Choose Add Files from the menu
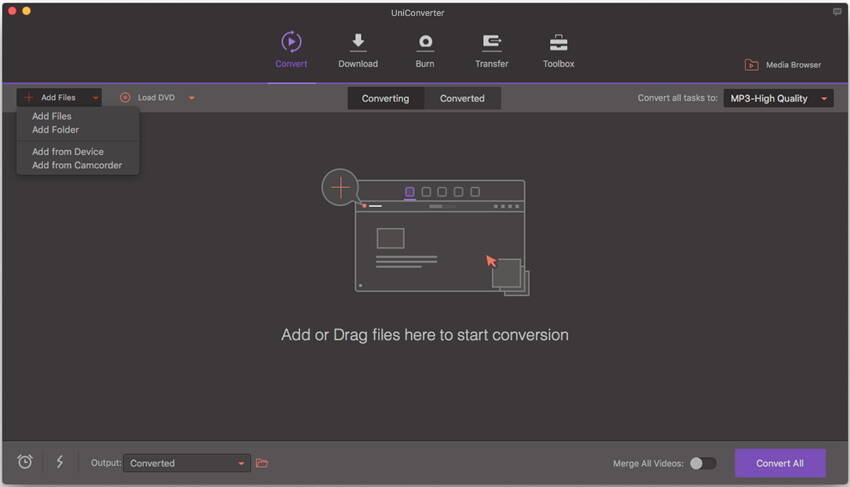The height and width of the screenshot is (487, 850). (51, 116)
